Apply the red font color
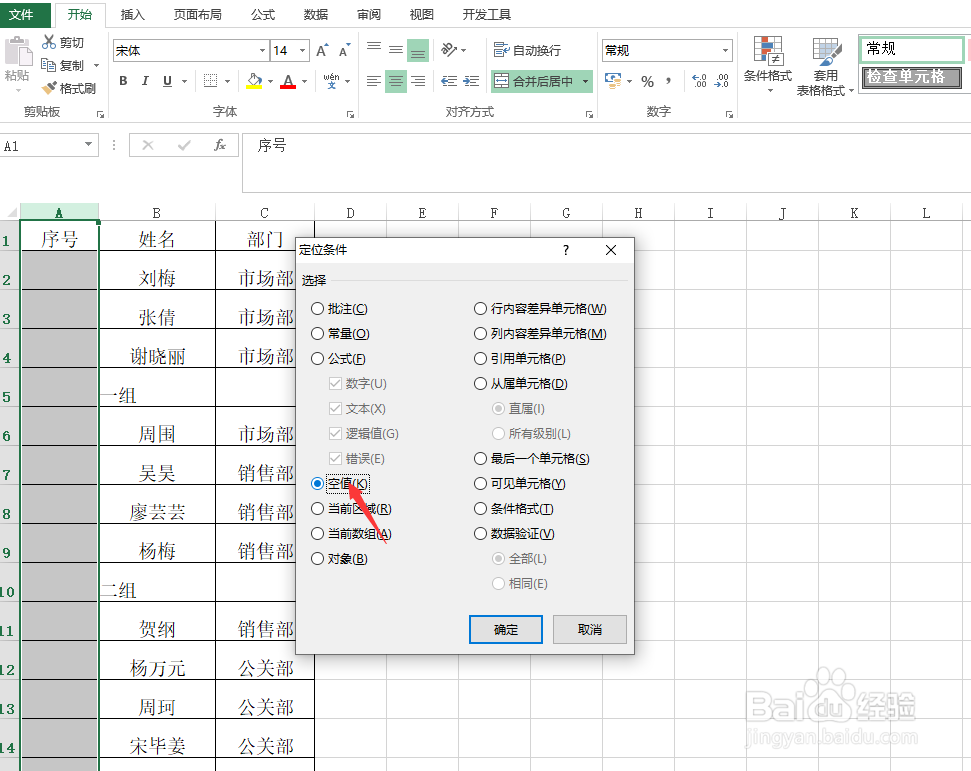Screen dimensions: 971x771 [x=288, y=81]
